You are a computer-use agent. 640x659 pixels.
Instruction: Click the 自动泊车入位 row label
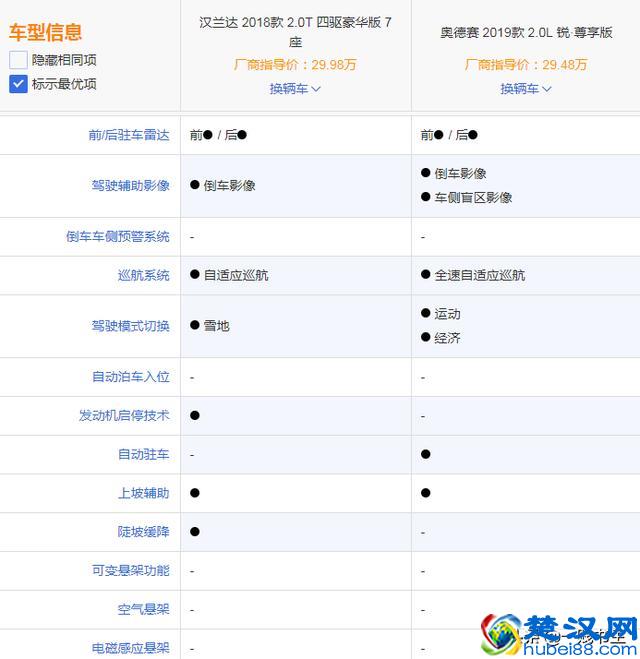click(x=131, y=377)
